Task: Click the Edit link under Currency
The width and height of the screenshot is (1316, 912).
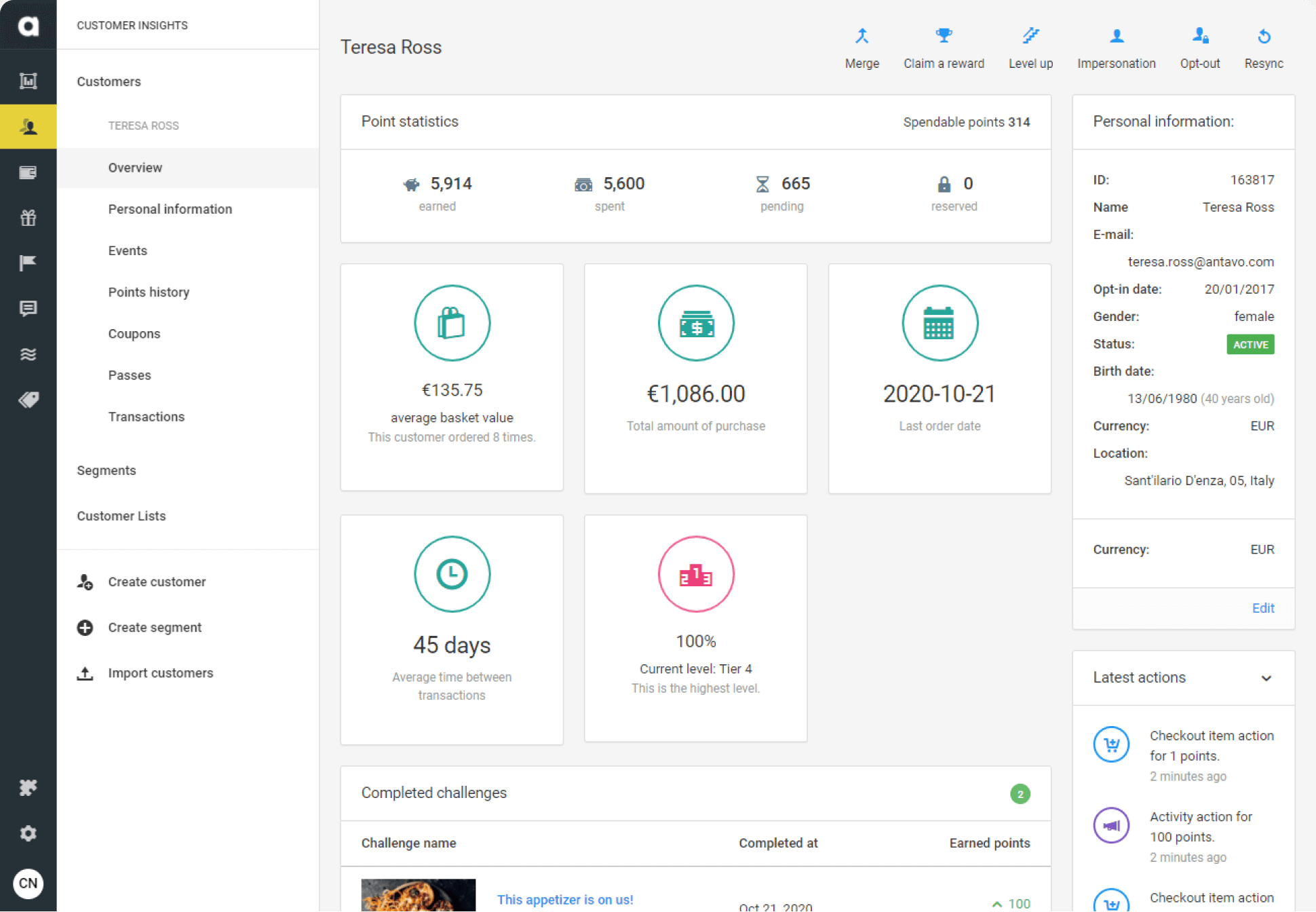Action: pos(1262,607)
